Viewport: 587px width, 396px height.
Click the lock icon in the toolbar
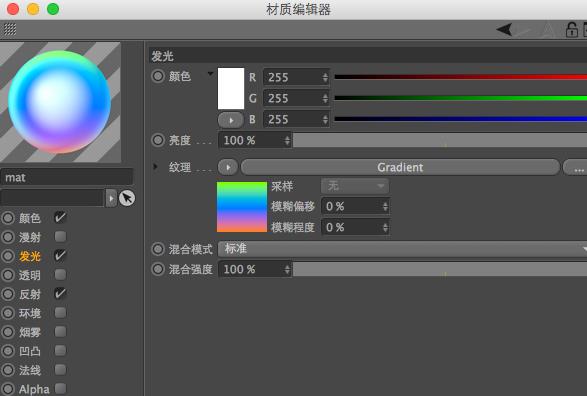[571, 30]
